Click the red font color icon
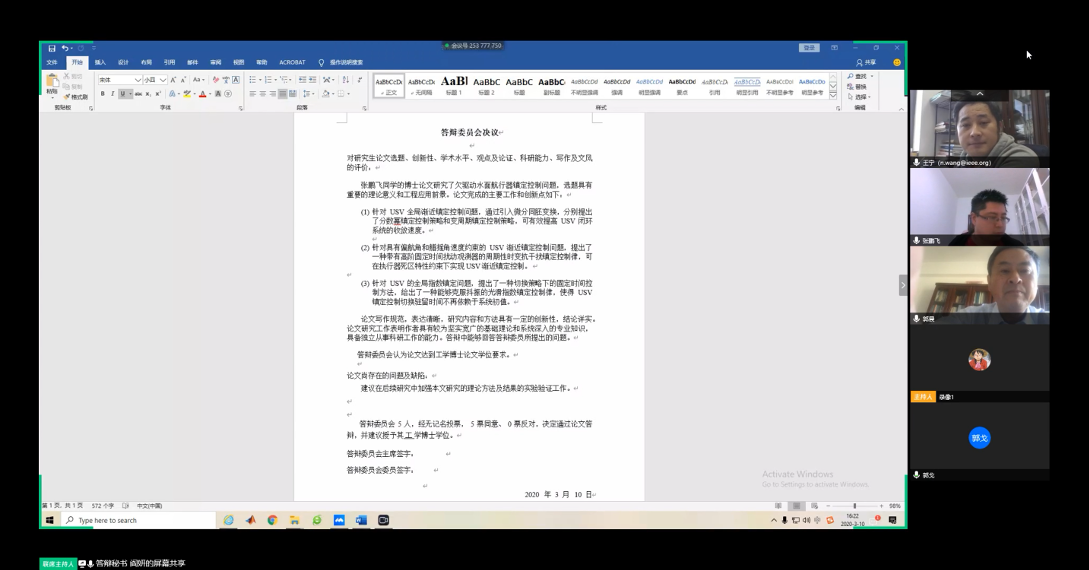Screen dimensions: 1089x570 pos(202,94)
